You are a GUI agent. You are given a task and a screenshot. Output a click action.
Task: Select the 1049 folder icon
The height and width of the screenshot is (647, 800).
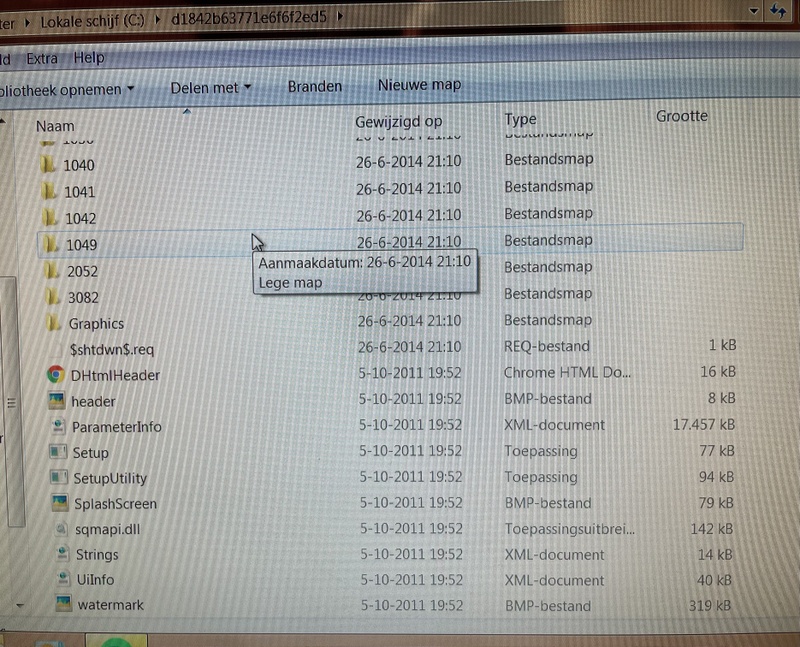pos(51,244)
